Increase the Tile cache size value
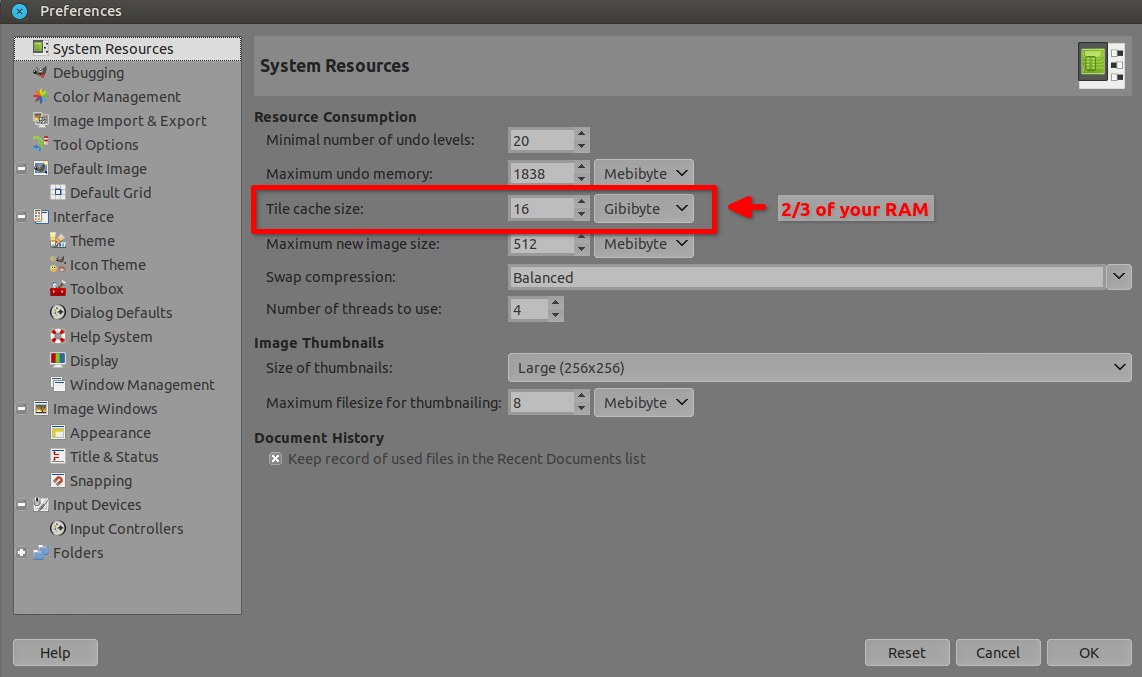 tap(581, 202)
